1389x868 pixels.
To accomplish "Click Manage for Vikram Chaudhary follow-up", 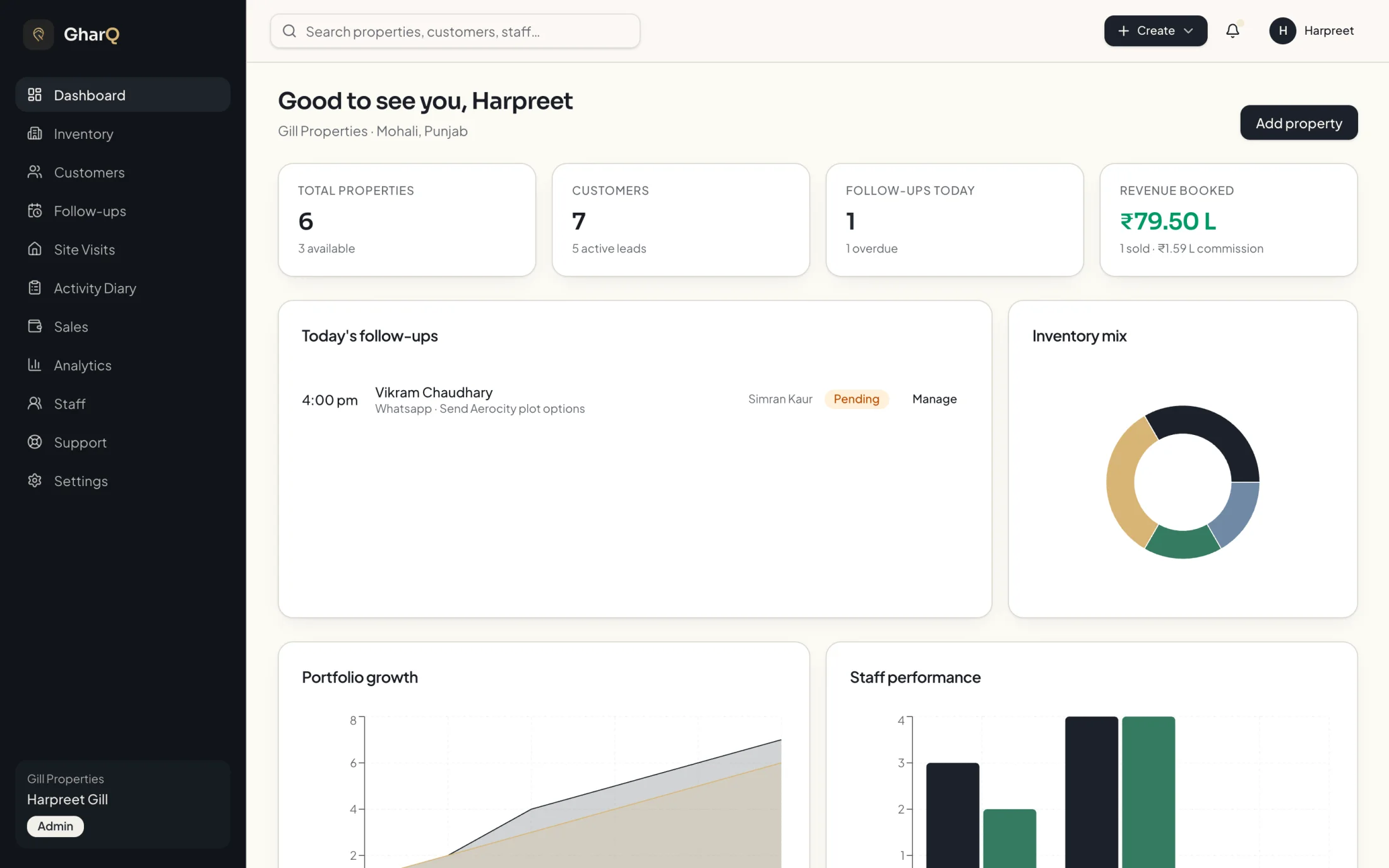I will 934,399.
